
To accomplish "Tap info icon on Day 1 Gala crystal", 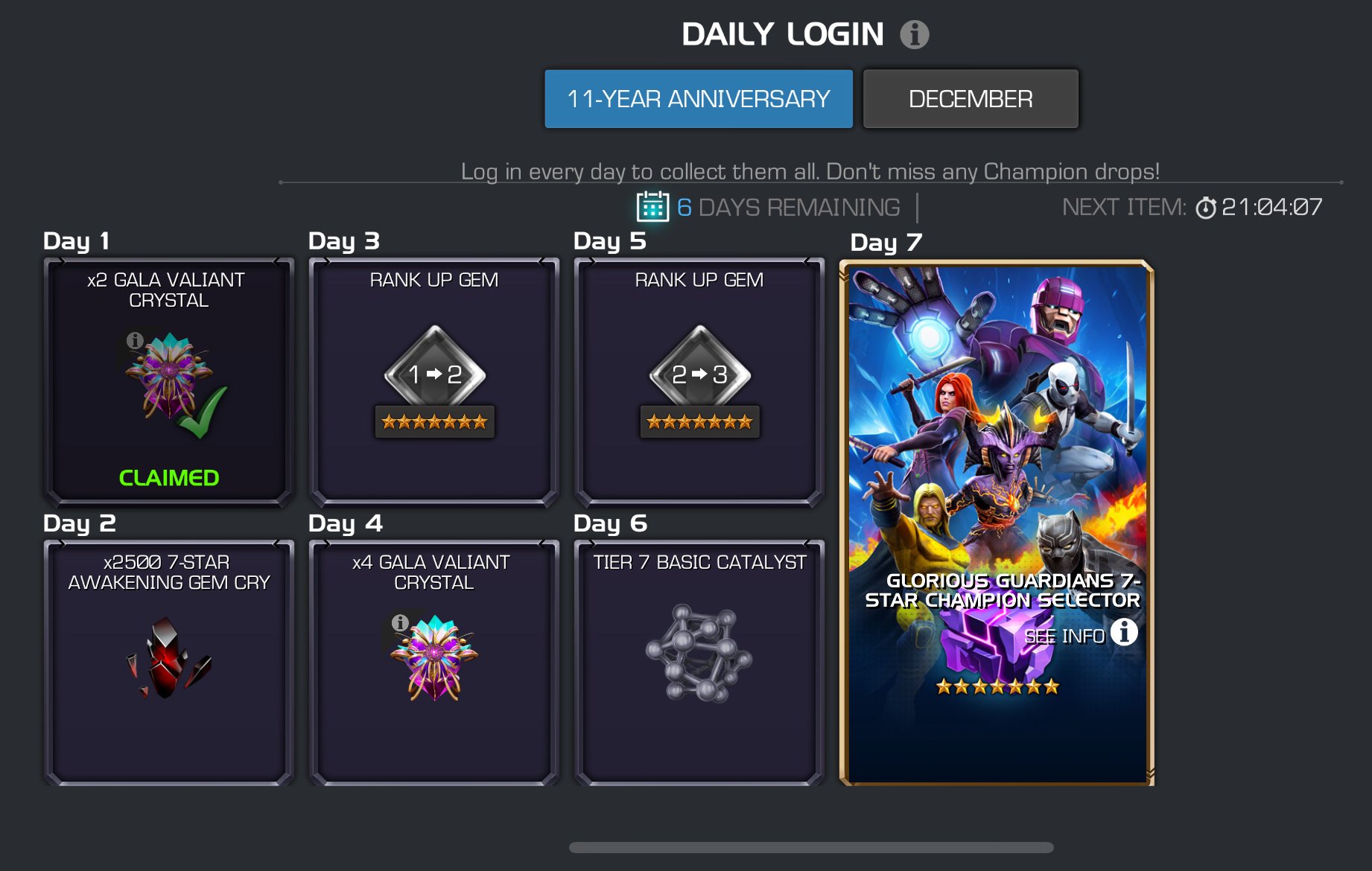I will 135,340.
